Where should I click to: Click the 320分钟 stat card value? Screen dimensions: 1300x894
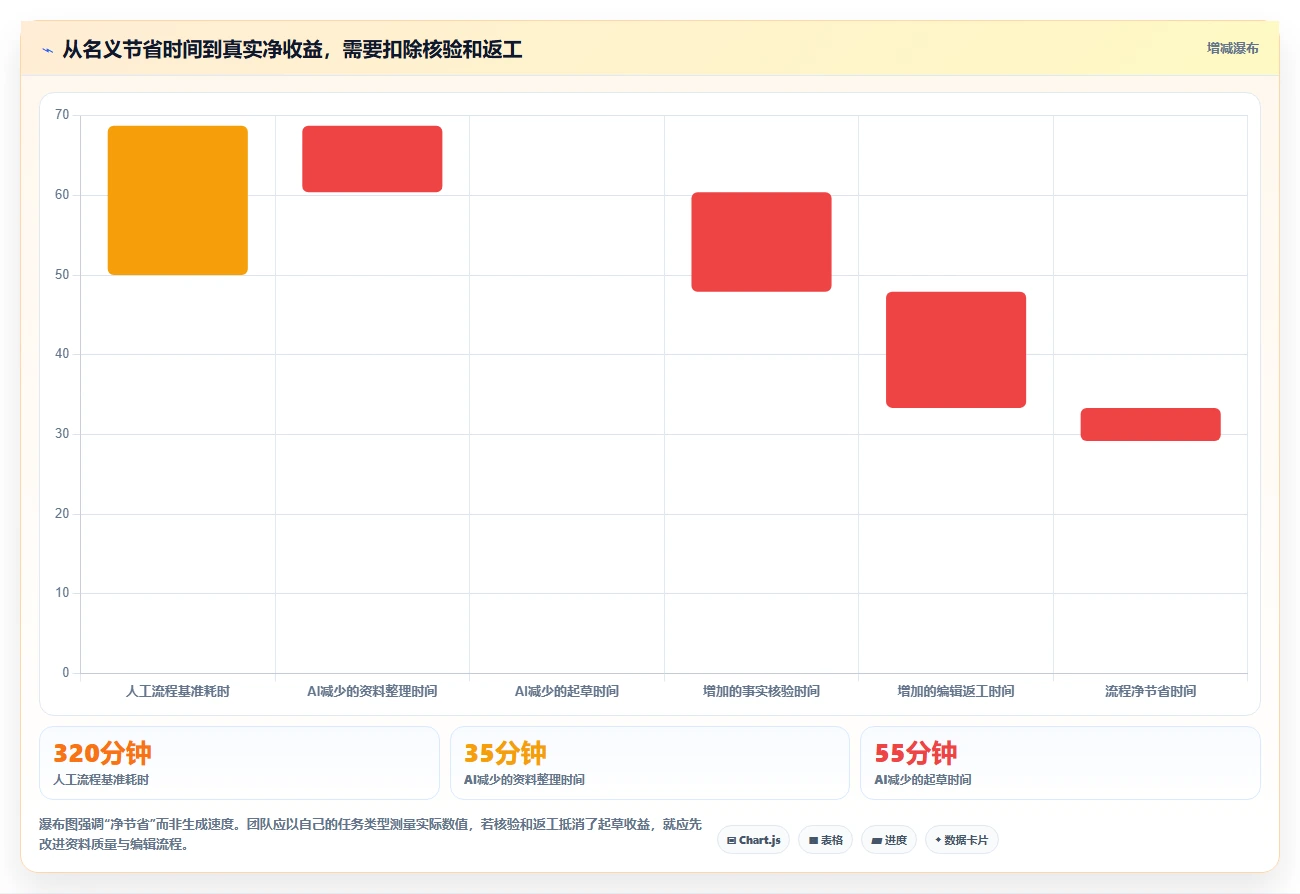[x=102, y=753]
